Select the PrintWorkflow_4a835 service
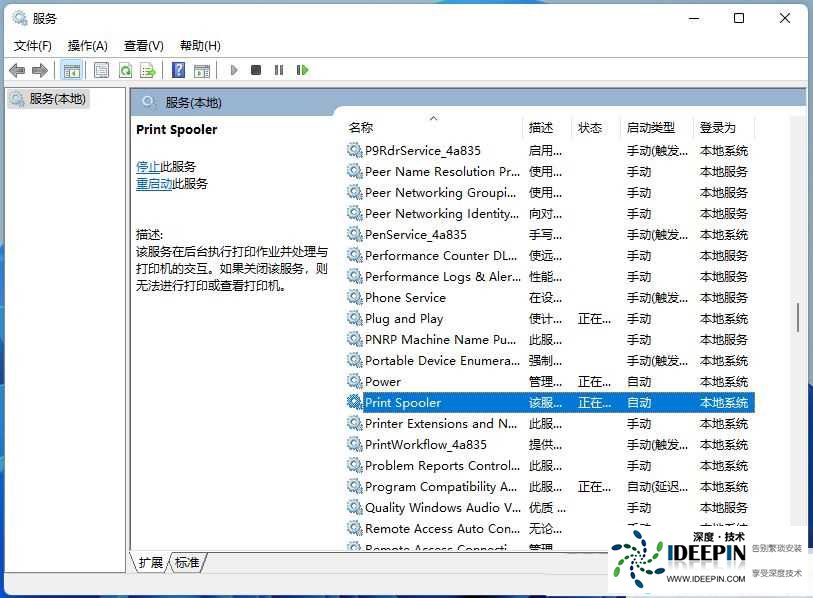The height and width of the screenshot is (598, 813). tap(550, 444)
